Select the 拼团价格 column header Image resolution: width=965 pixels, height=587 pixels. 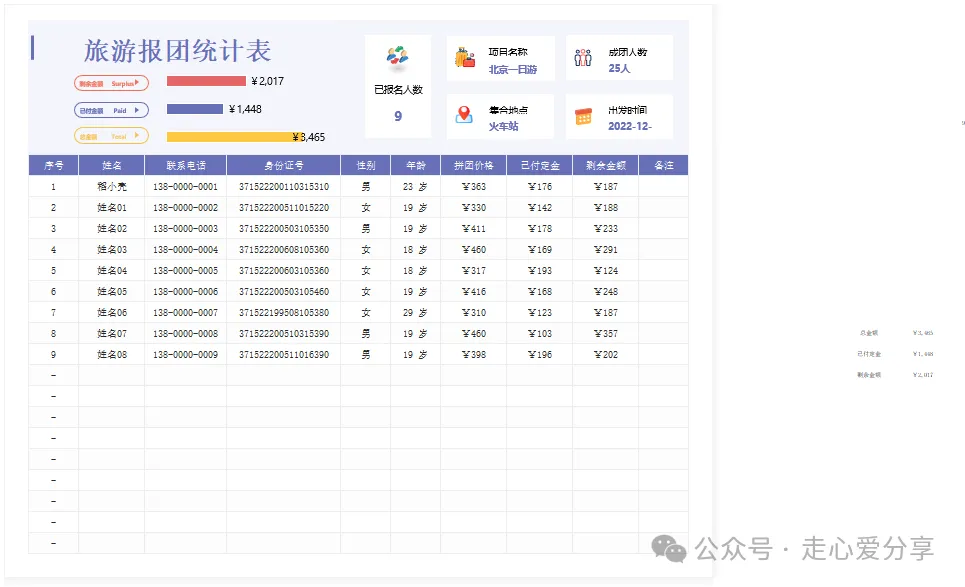473,166
